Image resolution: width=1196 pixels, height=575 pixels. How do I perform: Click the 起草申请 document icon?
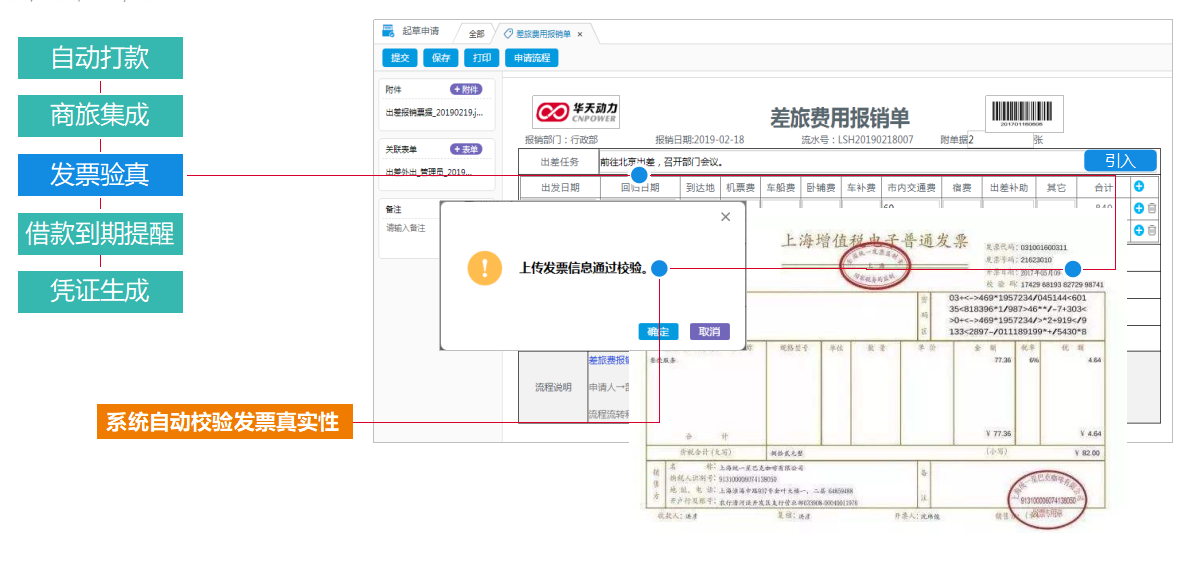pos(388,32)
